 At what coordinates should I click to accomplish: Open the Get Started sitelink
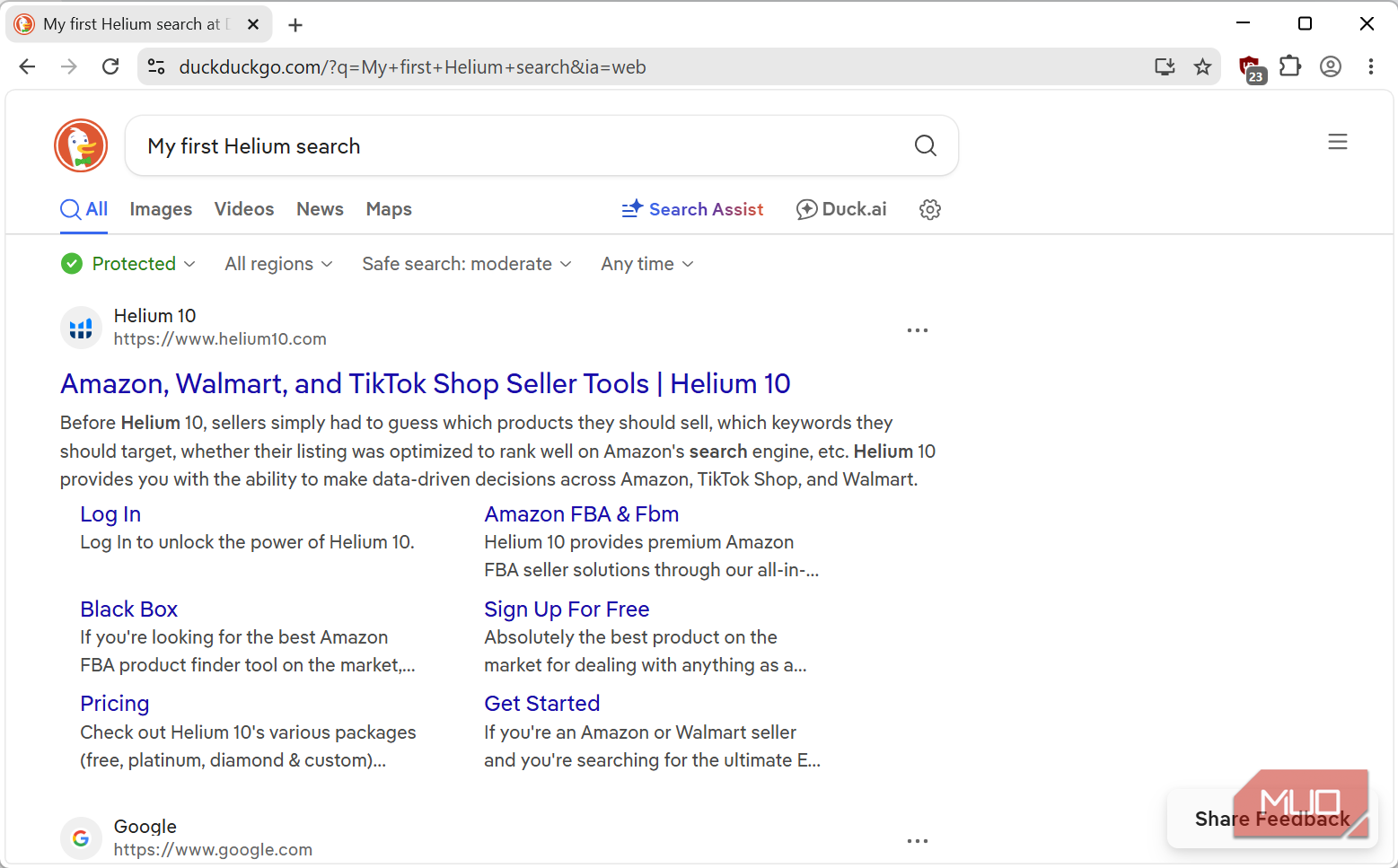(542, 704)
